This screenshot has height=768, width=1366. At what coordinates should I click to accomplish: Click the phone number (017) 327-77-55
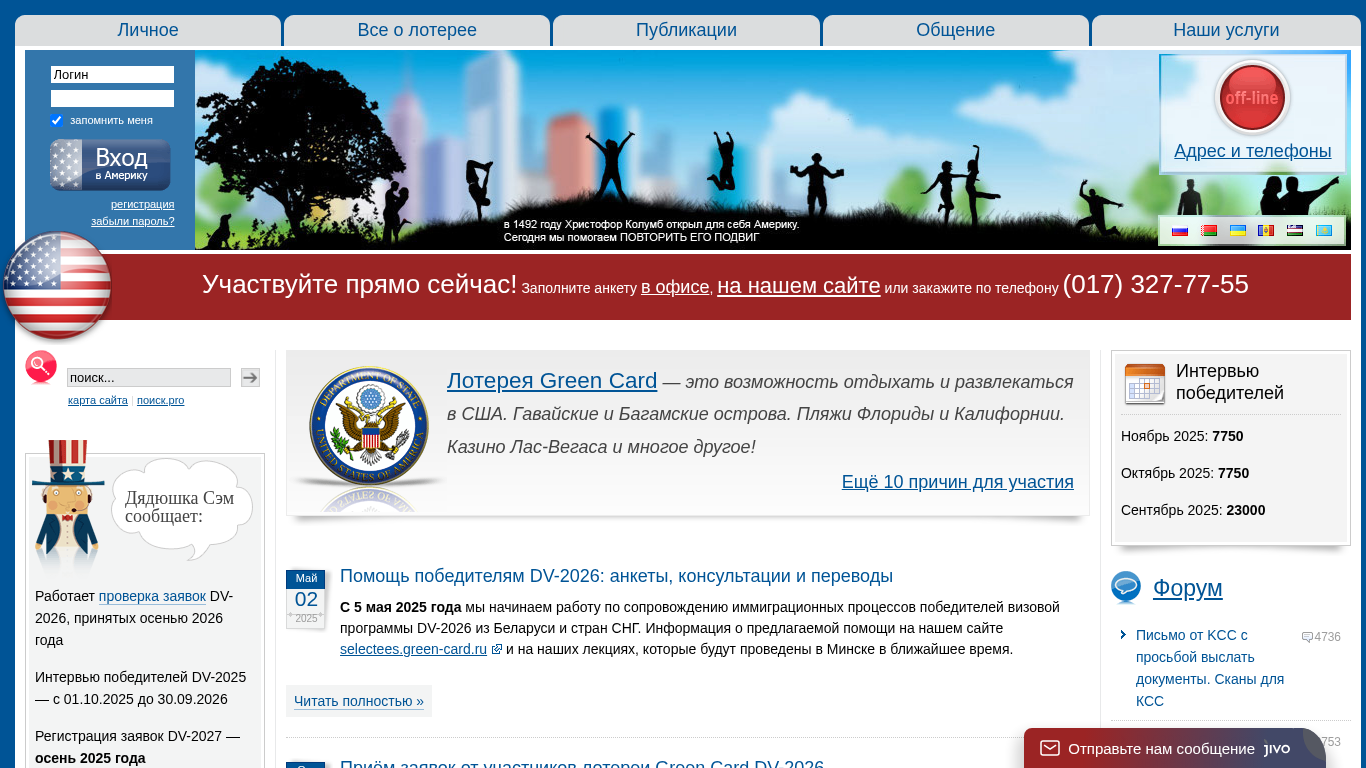point(1156,284)
